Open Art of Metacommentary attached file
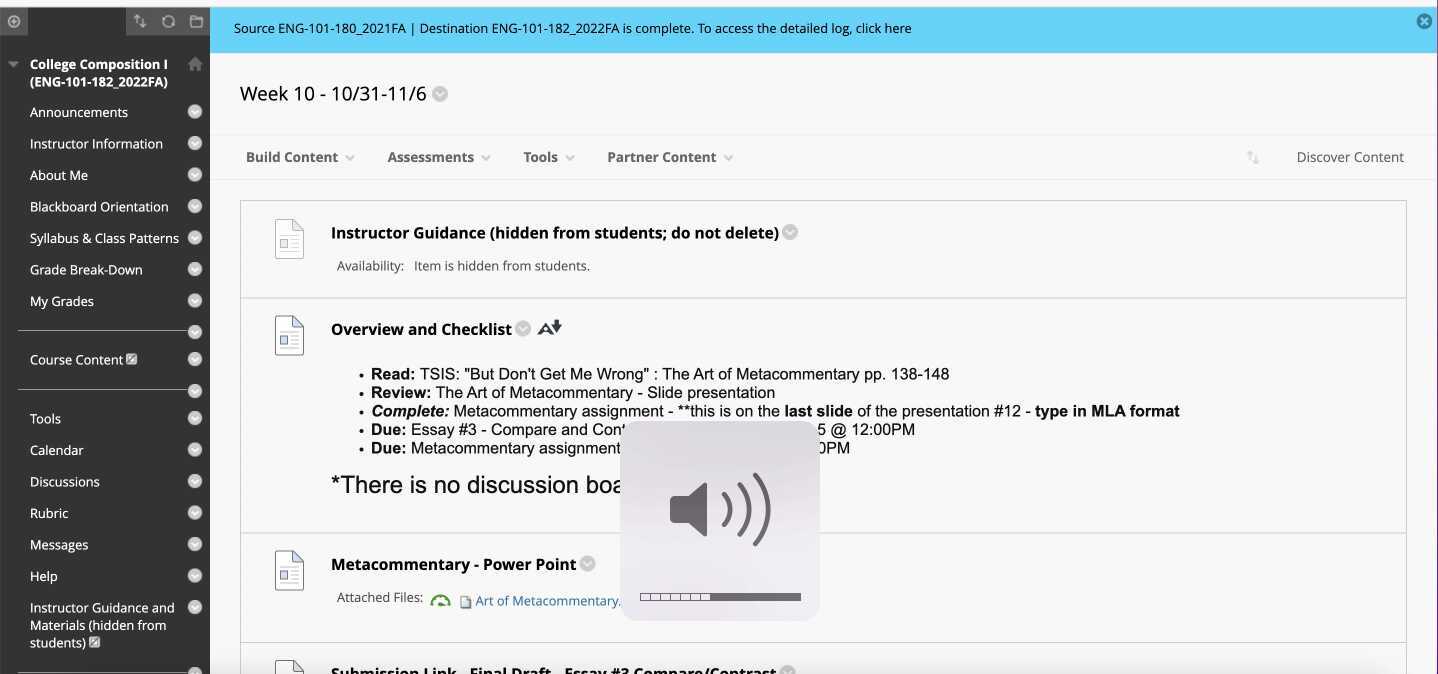This screenshot has width=1438, height=674. point(547,601)
